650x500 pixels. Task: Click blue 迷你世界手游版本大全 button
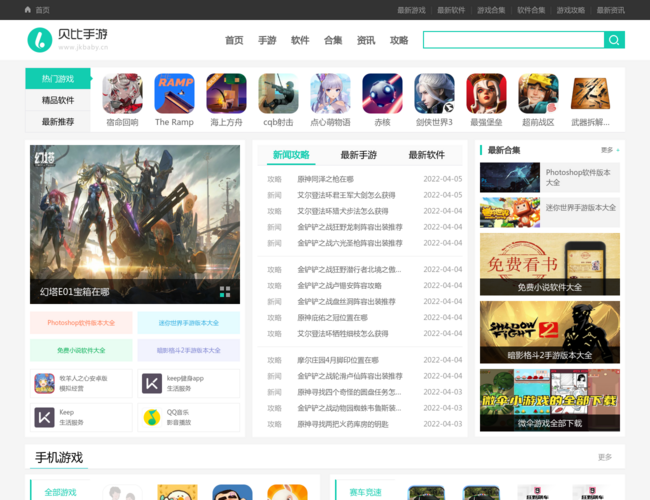[189, 323]
